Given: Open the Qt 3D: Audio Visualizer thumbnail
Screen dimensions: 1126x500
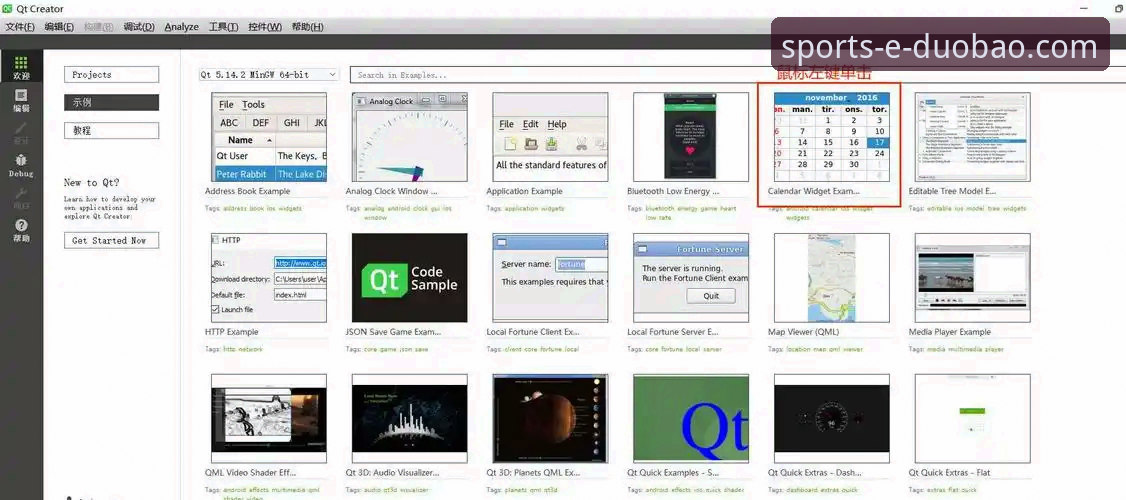Looking at the screenshot, I should 409,418.
